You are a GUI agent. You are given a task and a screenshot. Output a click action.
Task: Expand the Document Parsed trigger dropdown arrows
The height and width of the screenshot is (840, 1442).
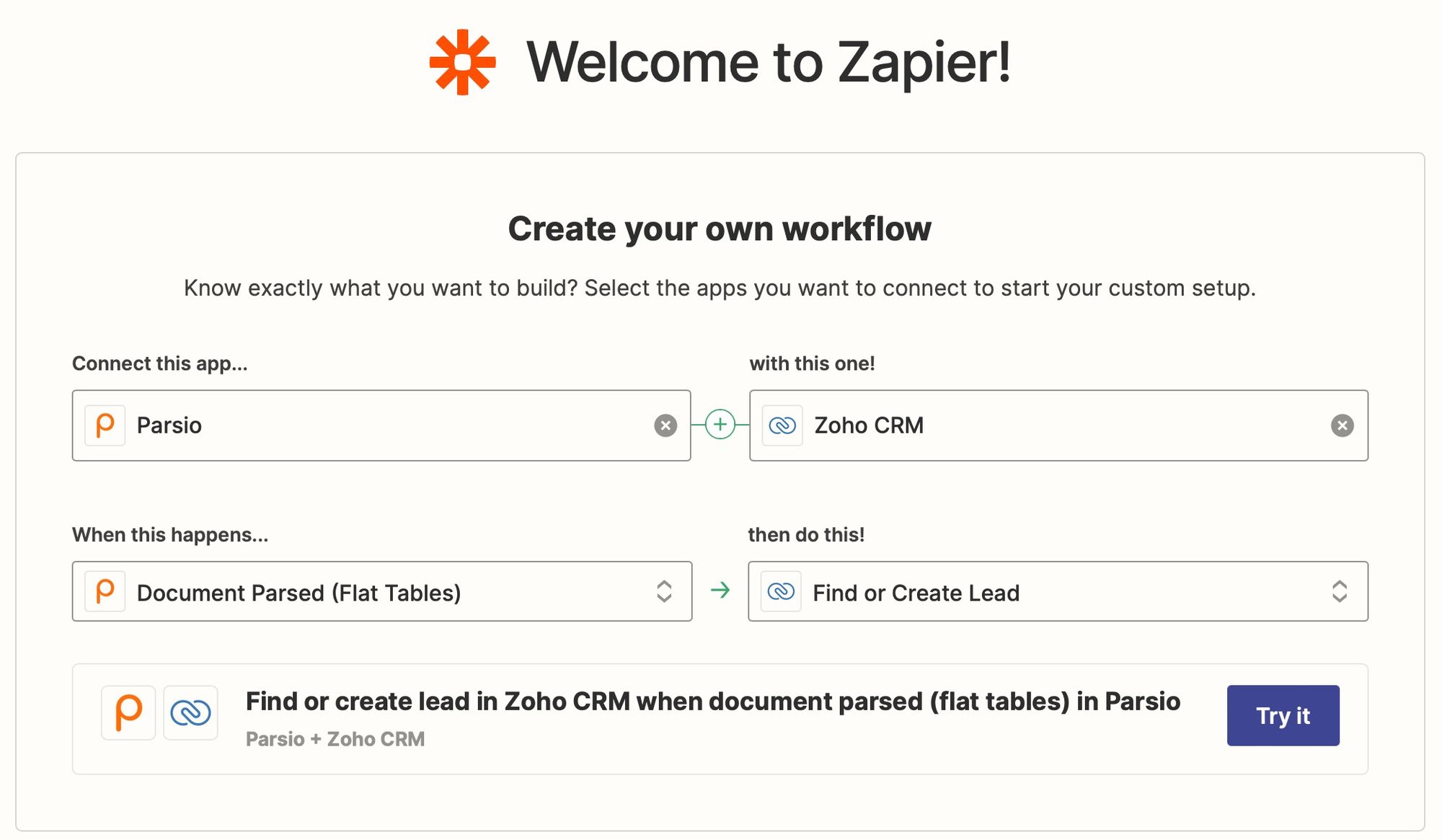tap(664, 591)
